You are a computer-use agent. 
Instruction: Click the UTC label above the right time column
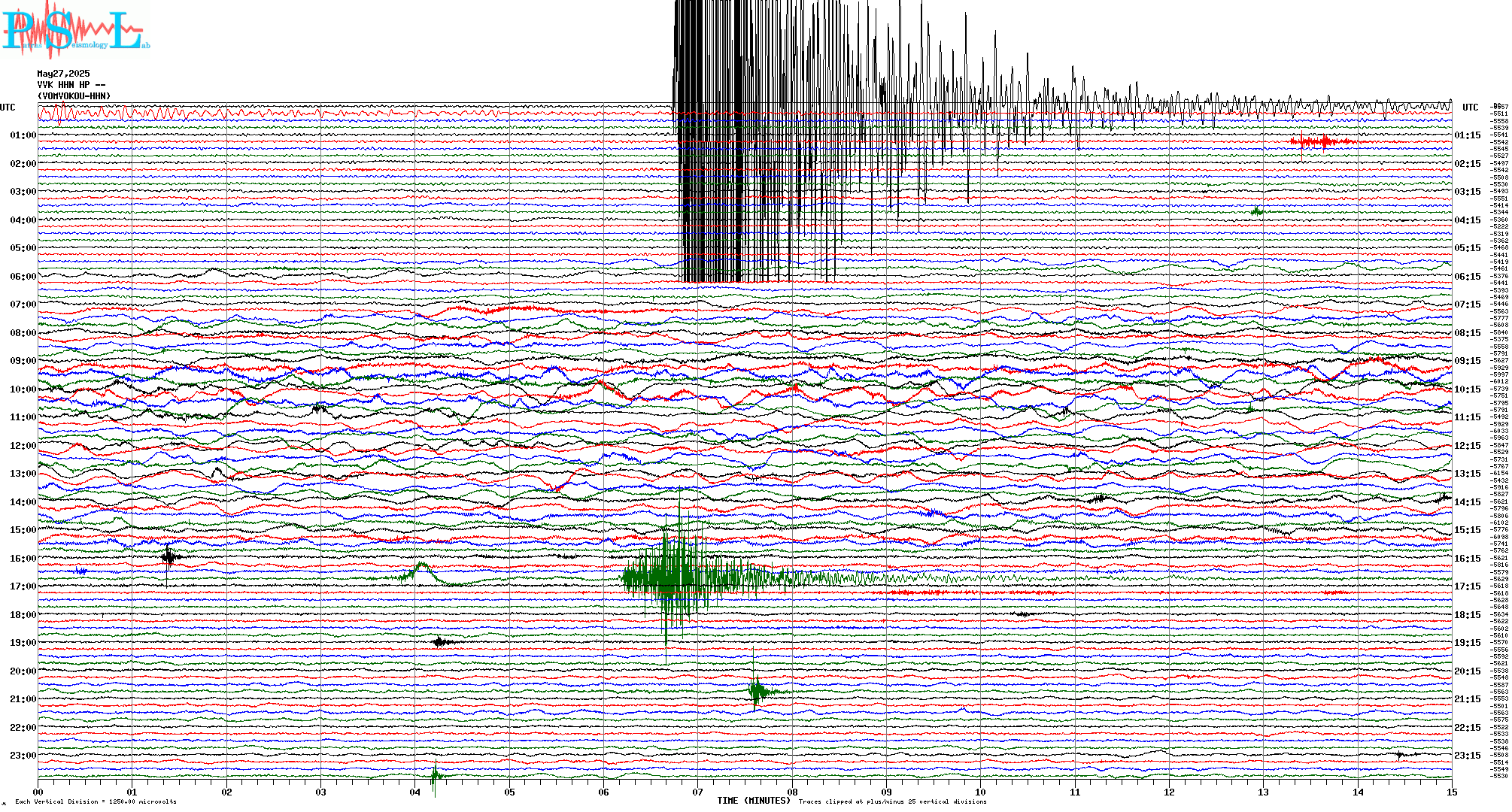click(x=1470, y=108)
